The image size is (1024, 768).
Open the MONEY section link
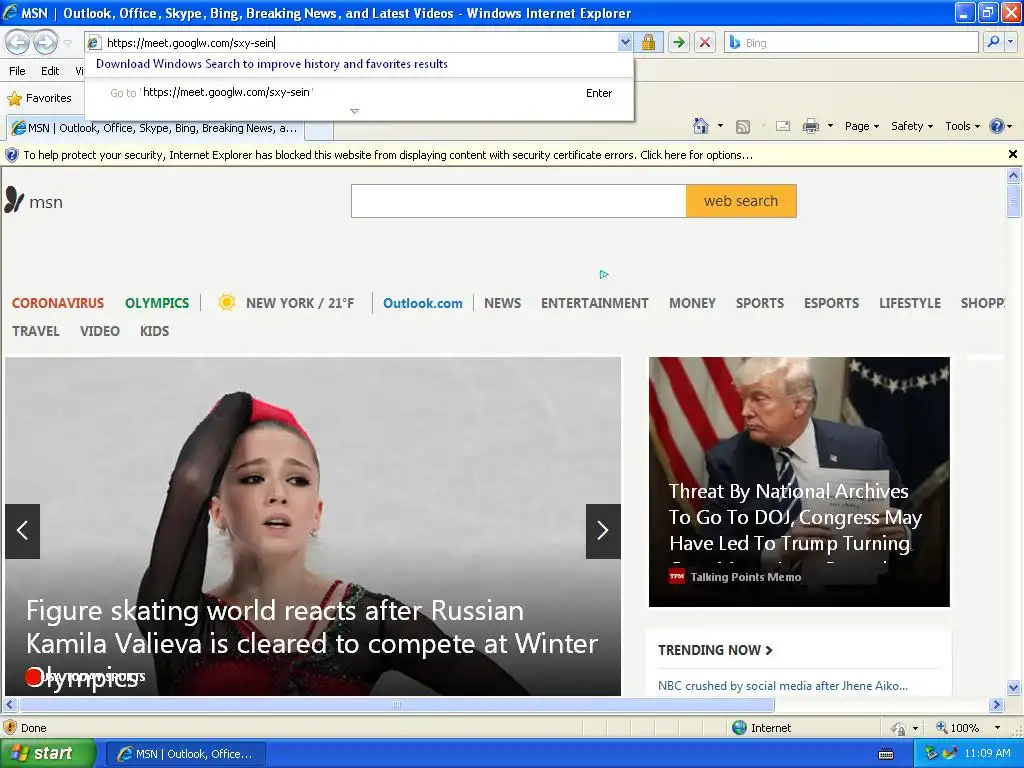[x=692, y=303]
